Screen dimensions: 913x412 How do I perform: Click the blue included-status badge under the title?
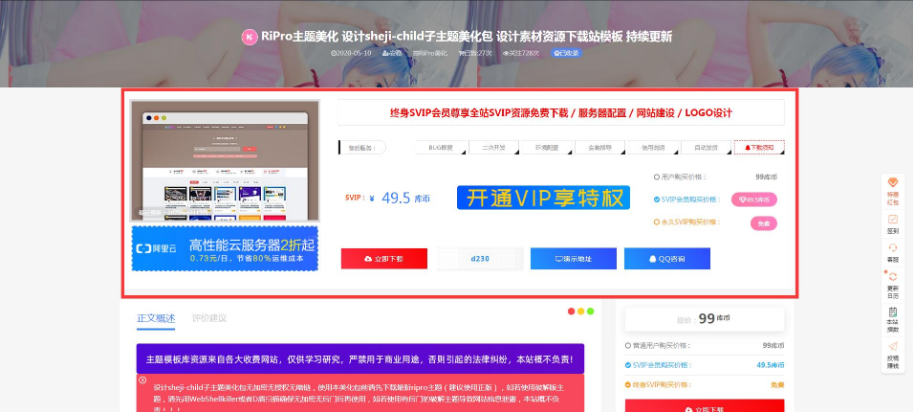pos(567,53)
